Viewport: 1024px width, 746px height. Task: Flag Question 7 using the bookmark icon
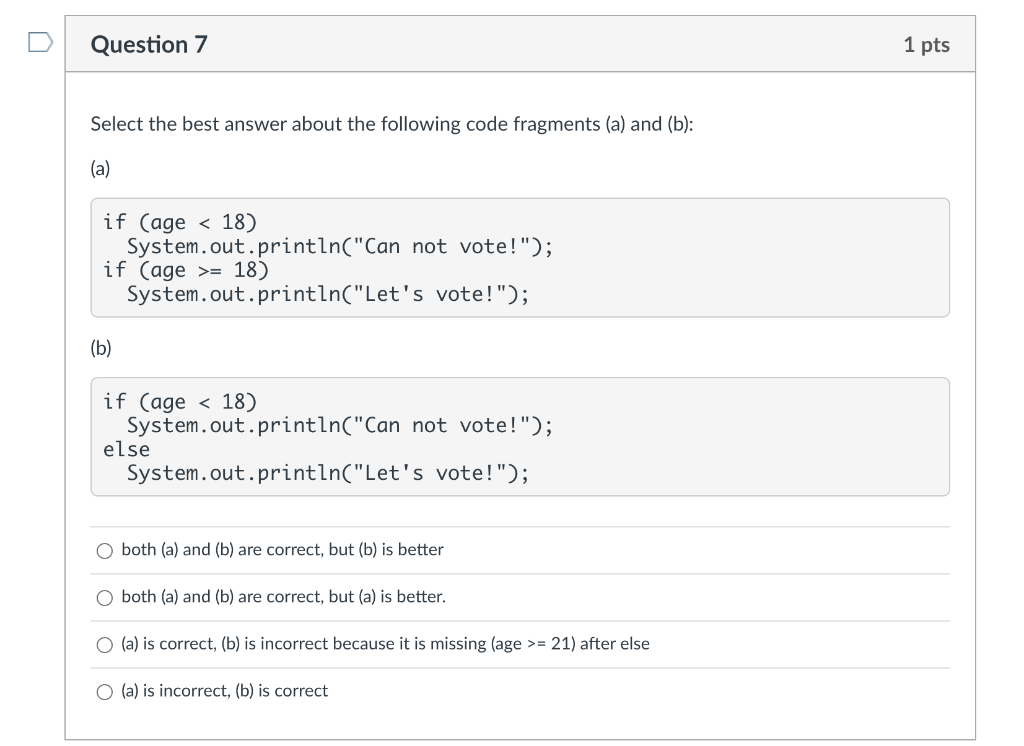point(40,42)
